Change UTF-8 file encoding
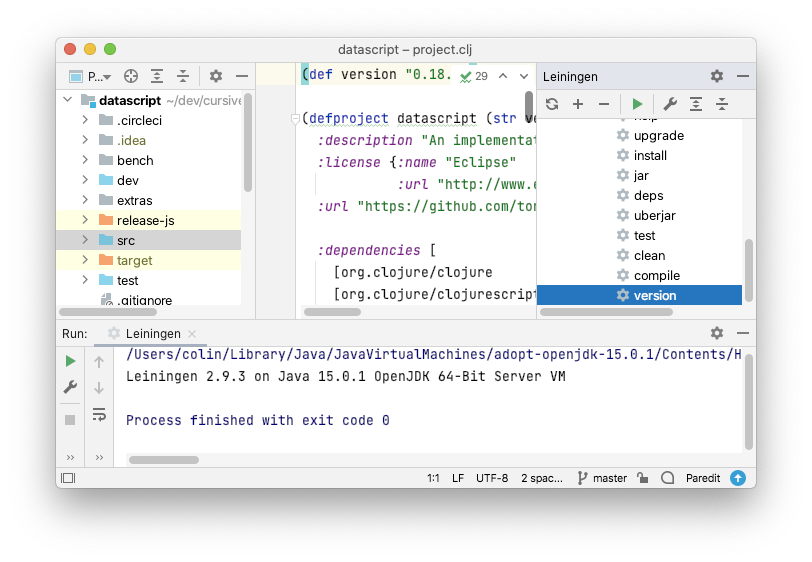Image resolution: width=812 pixels, height=562 pixels. [492, 478]
